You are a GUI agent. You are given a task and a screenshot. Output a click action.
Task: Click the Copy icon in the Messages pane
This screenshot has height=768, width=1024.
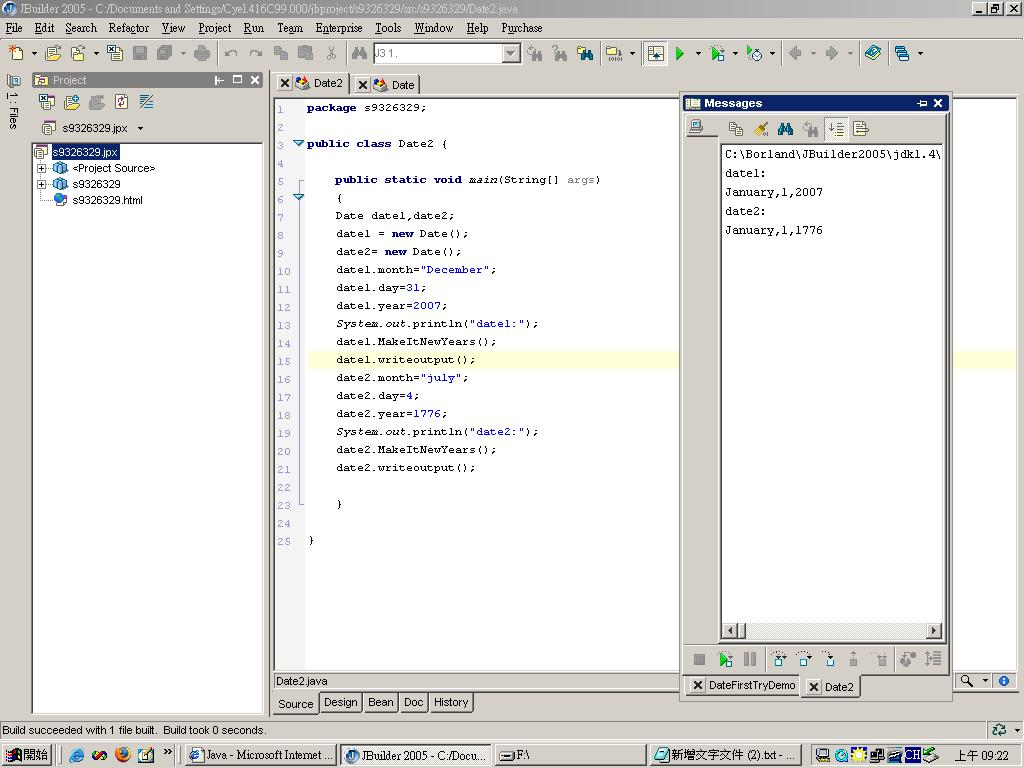pos(736,129)
